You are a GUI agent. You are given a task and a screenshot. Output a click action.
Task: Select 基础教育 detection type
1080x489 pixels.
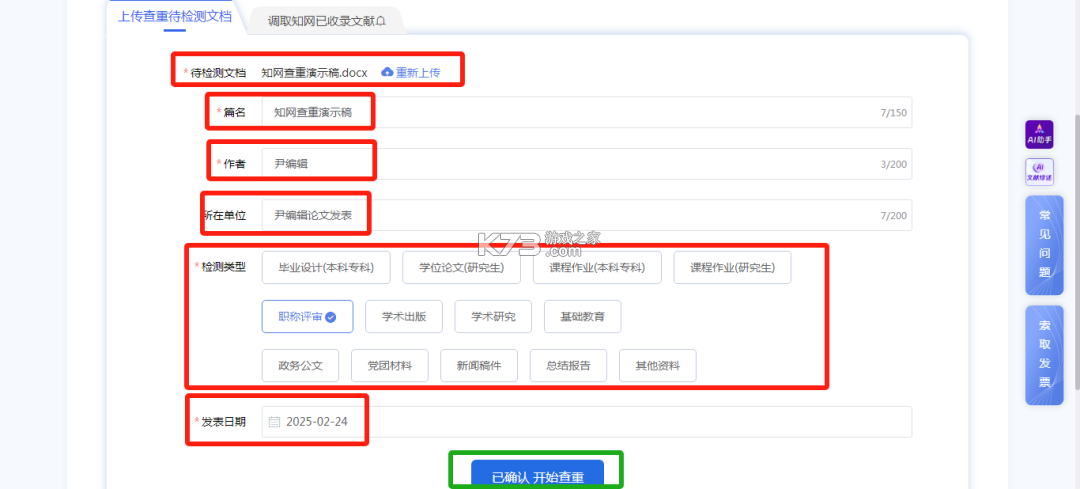click(583, 317)
